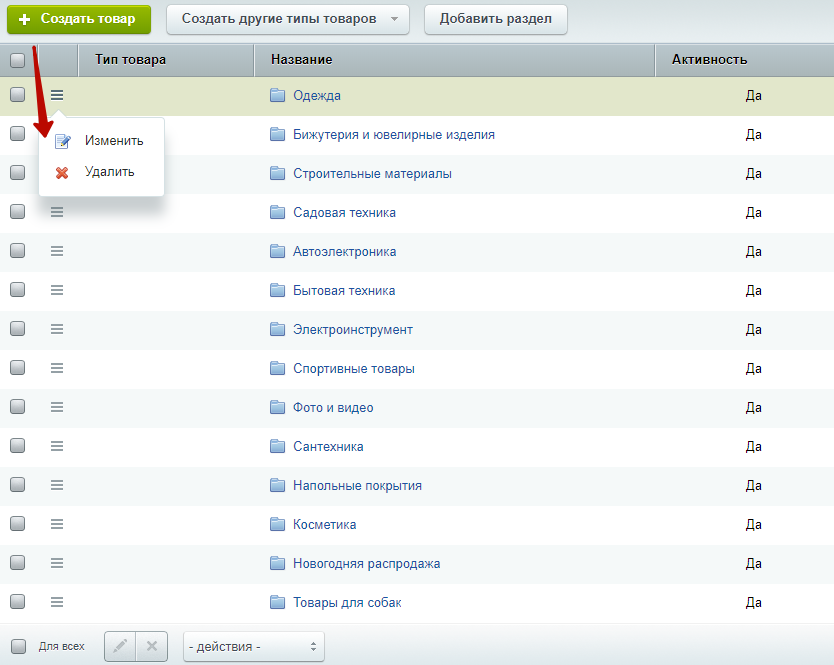Check the checkbox for Бижутерия и ювелирные изделия
The height and width of the screenshot is (665, 834).
[18, 134]
